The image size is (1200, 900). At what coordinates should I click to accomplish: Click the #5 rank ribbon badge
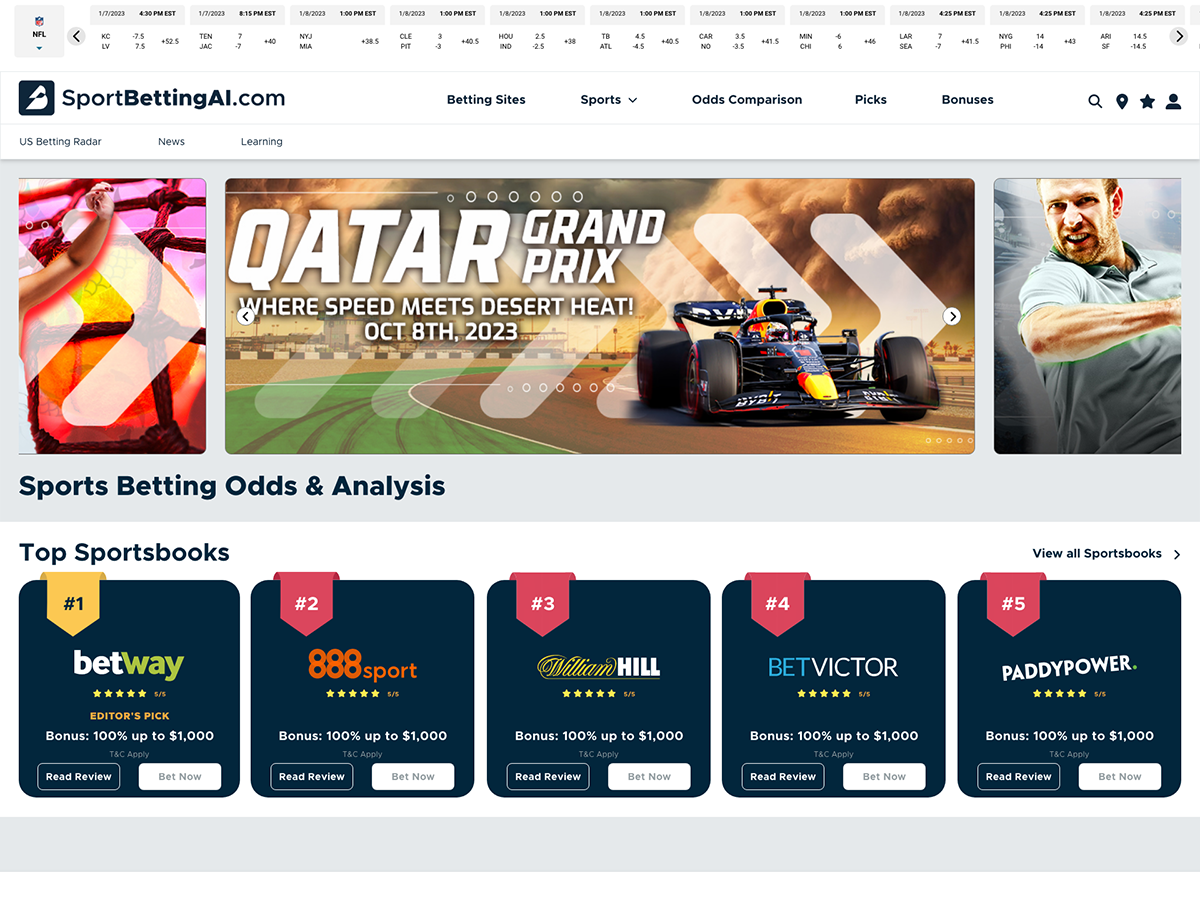1013,603
